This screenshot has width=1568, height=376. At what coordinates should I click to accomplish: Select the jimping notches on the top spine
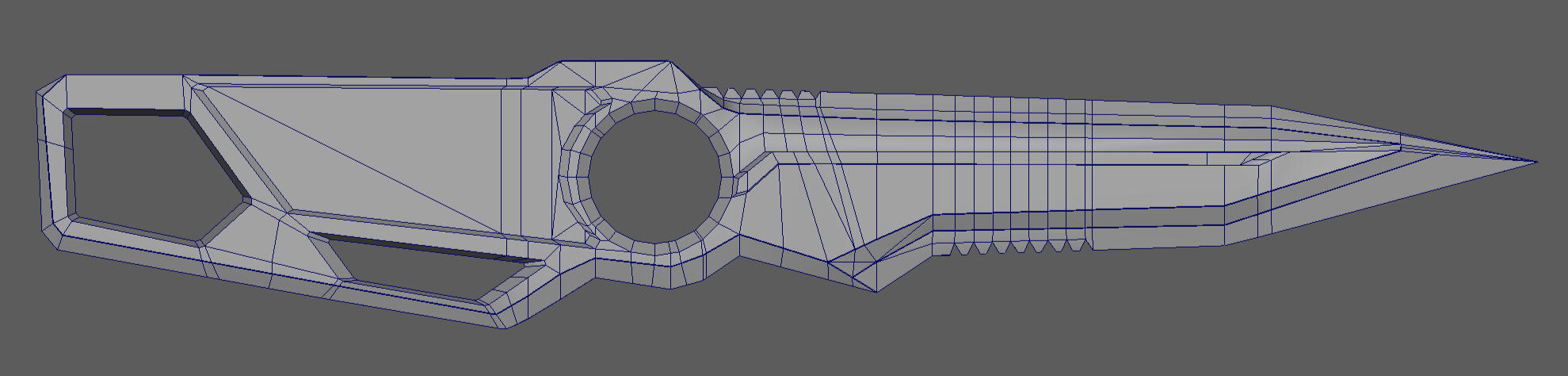pos(769,94)
